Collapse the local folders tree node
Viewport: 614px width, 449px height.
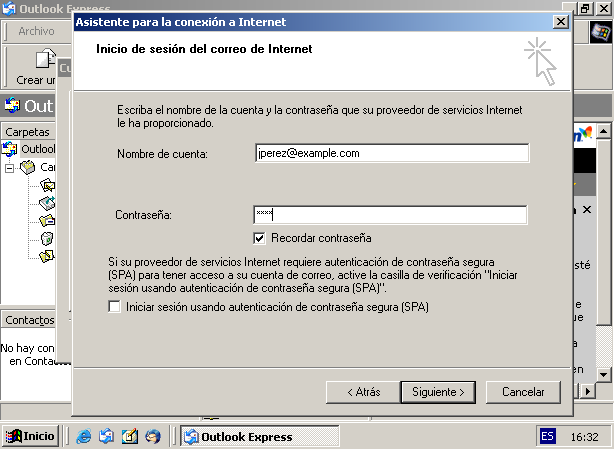click(10, 167)
